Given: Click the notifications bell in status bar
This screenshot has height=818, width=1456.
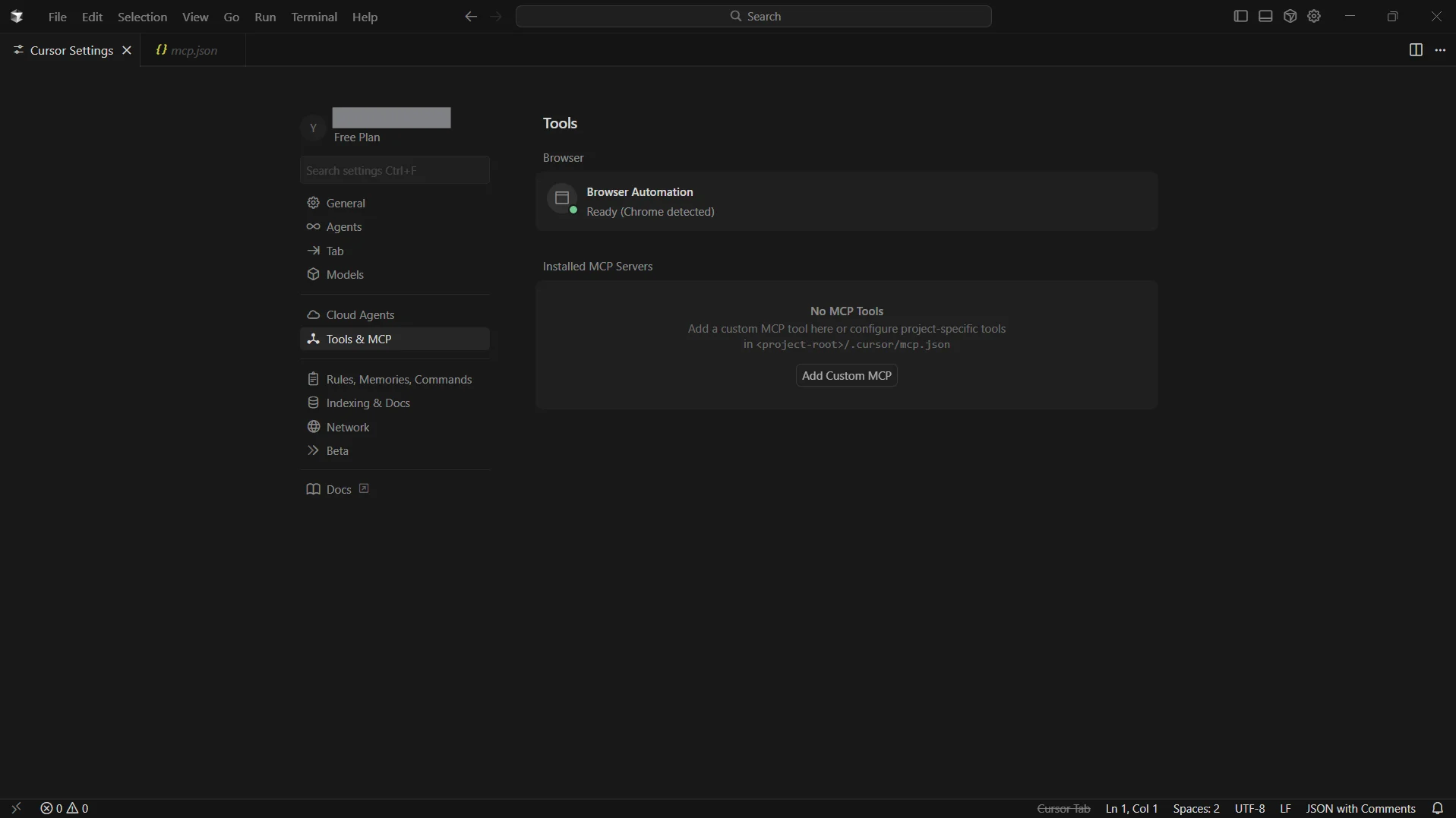Looking at the screenshot, I should (1437, 808).
